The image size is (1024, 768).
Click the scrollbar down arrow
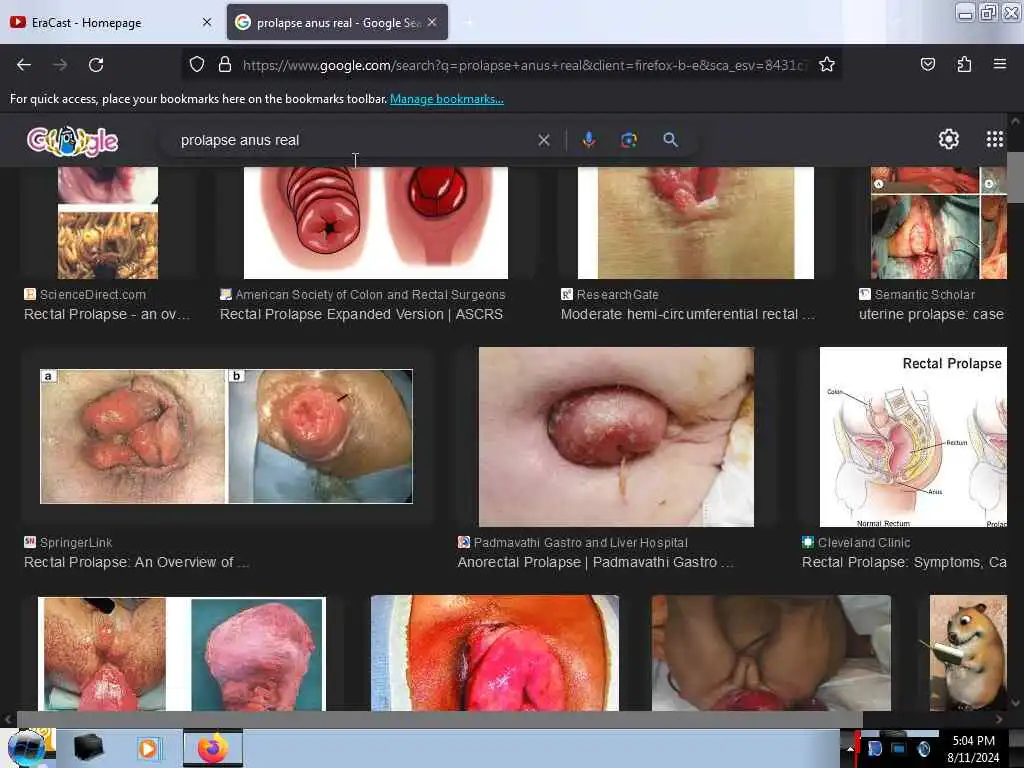1015,703
